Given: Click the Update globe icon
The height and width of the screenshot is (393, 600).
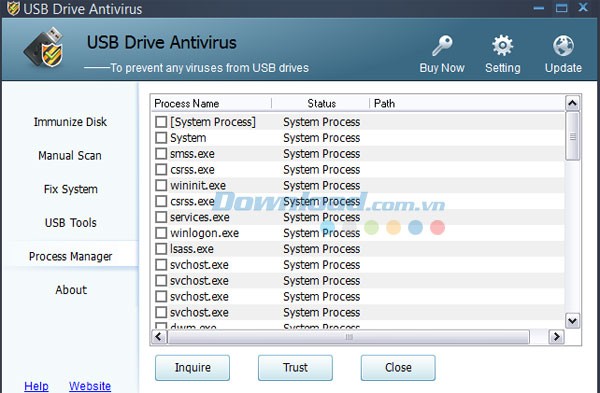Looking at the screenshot, I should 563,45.
